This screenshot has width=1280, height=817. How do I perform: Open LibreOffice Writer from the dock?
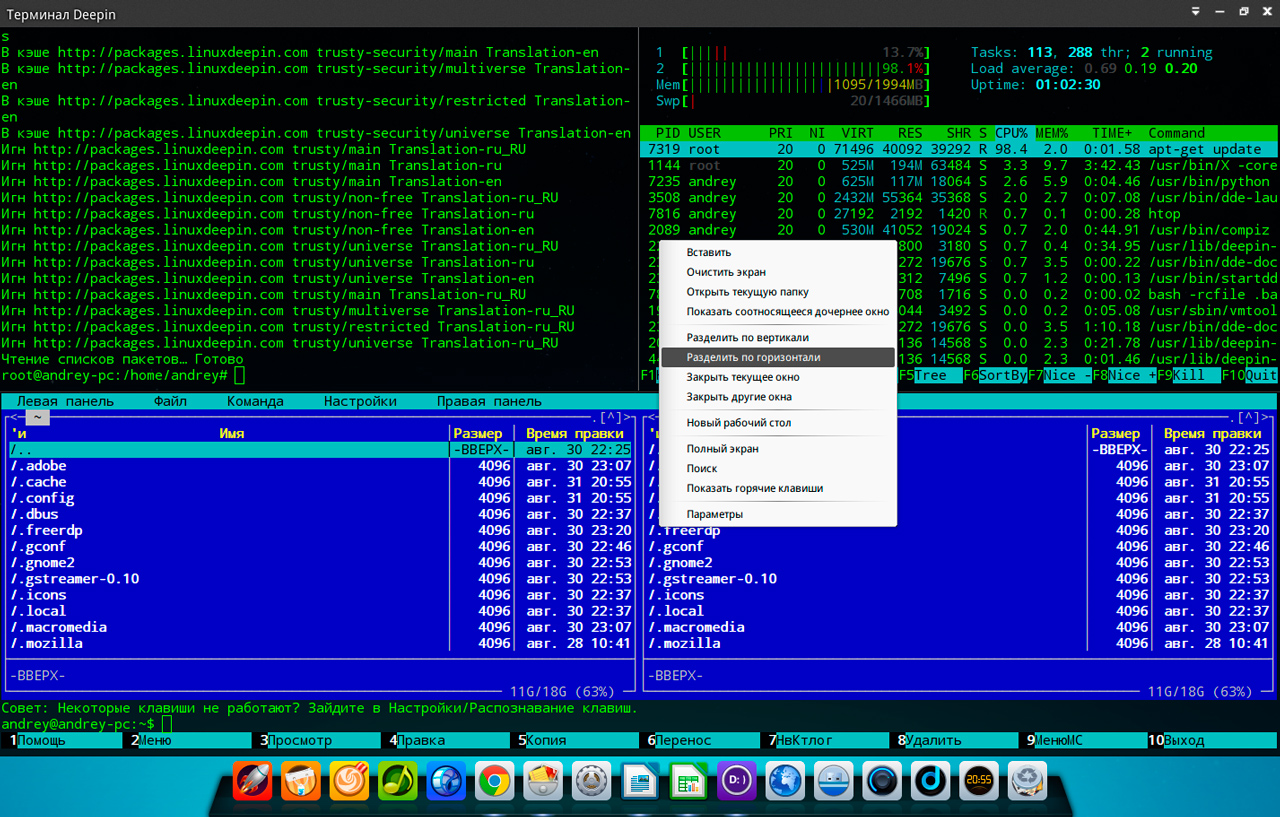coord(639,780)
